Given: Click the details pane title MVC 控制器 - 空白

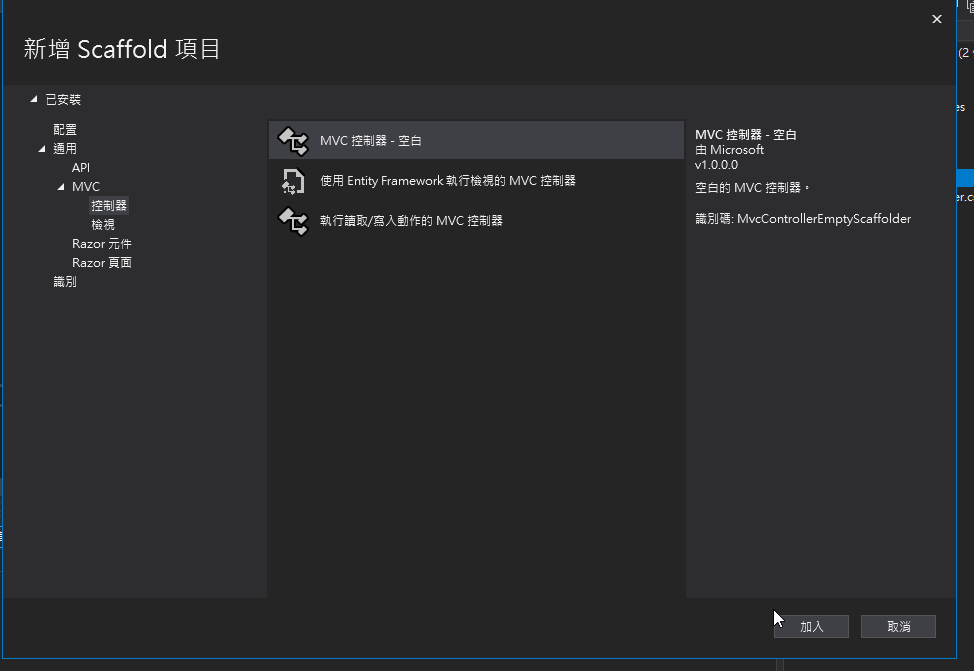Looking at the screenshot, I should coord(745,135).
